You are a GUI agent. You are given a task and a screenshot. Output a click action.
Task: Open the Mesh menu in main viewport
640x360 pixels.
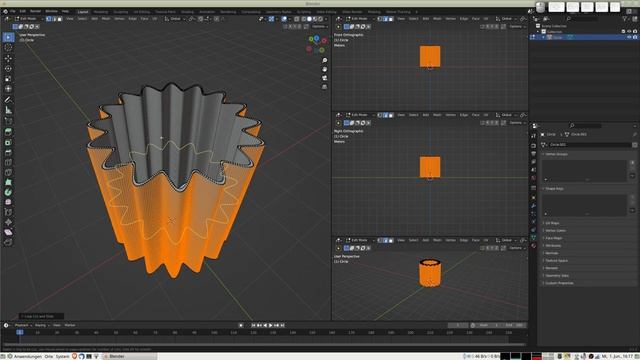pos(106,19)
